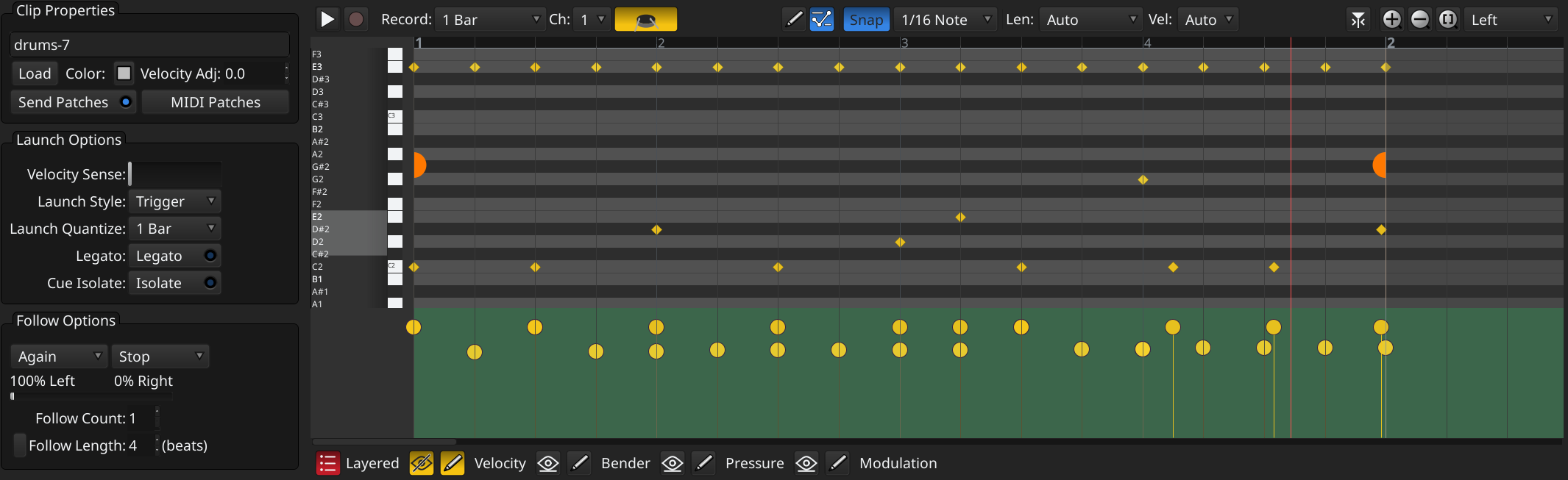
Task: Click the Modulation lane label
Action: [898, 463]
